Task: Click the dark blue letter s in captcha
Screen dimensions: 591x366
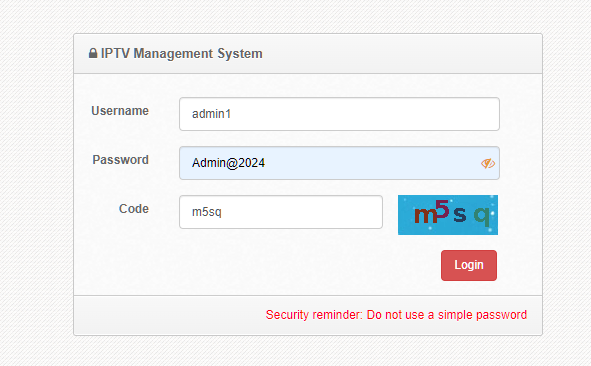Action: (459, 214)
